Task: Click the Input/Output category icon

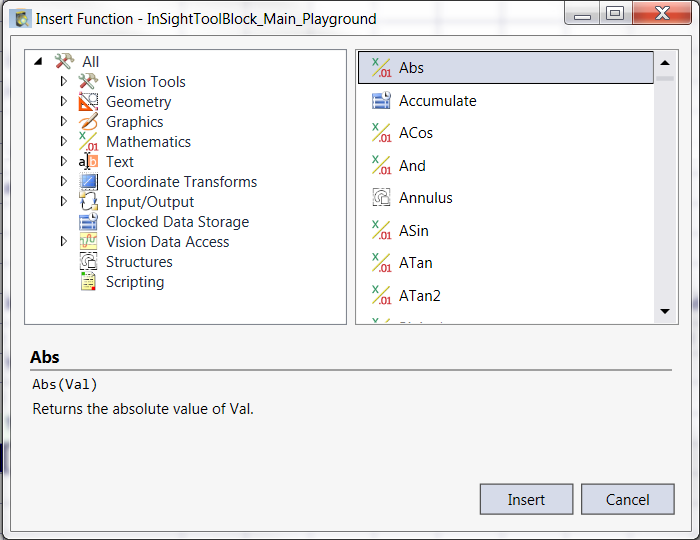Action: tap(88, 202)
